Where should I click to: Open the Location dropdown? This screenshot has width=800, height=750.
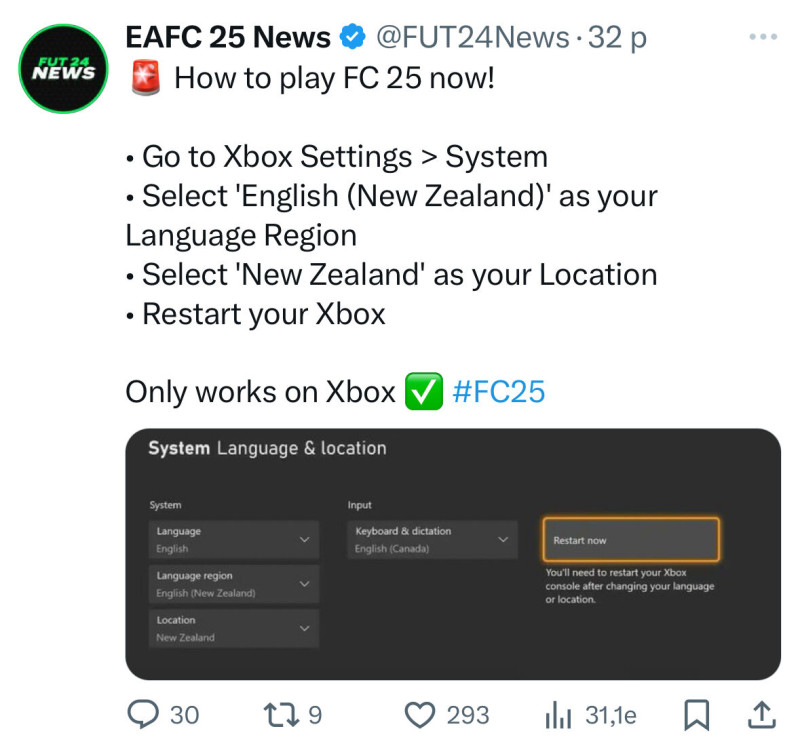pos(234,629)
